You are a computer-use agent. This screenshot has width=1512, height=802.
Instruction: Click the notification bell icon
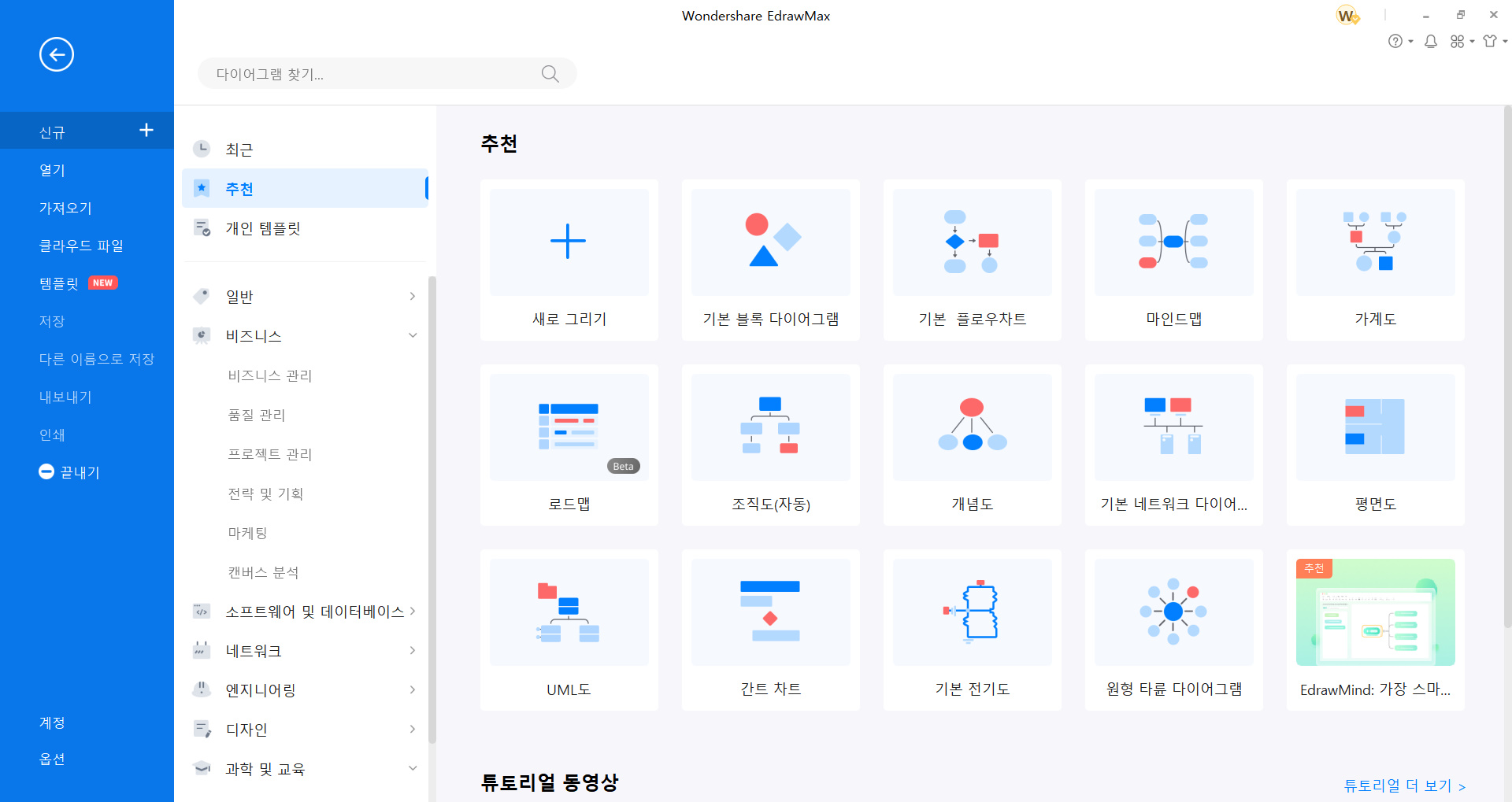pos(1431,41)
